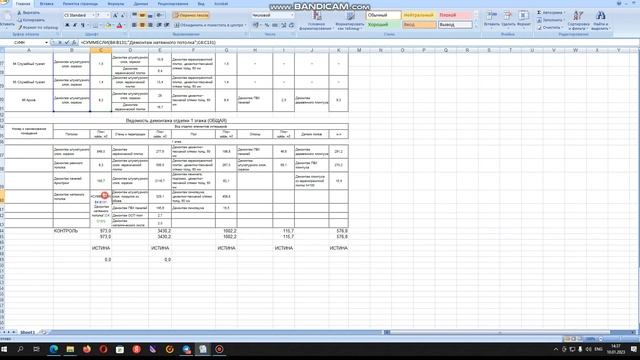The width and height of the screenshot is (640, 360).
Task: Click into the formula bar
Action: (358, 42)
